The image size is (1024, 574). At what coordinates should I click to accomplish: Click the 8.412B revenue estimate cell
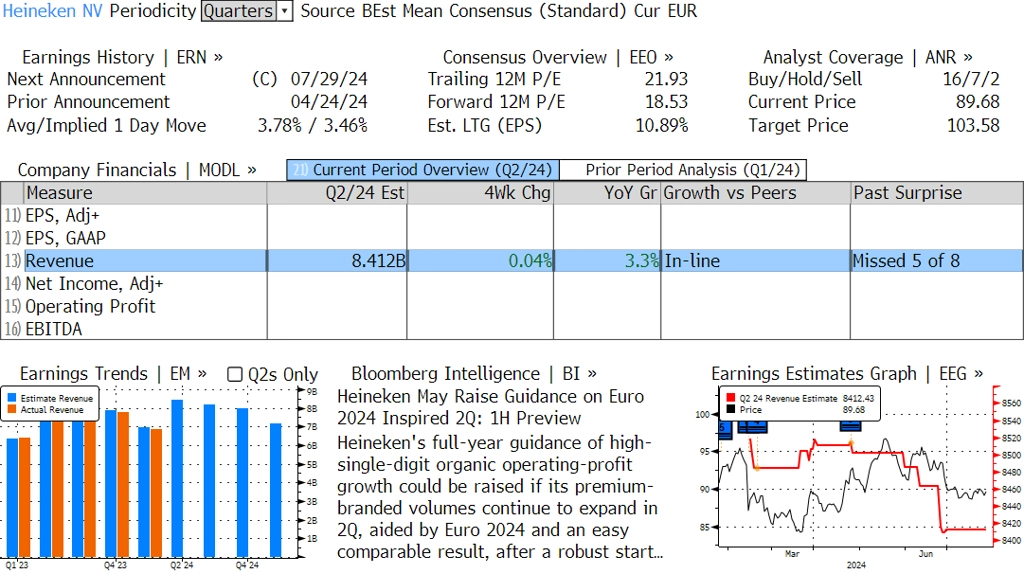[x=337, y=261]
